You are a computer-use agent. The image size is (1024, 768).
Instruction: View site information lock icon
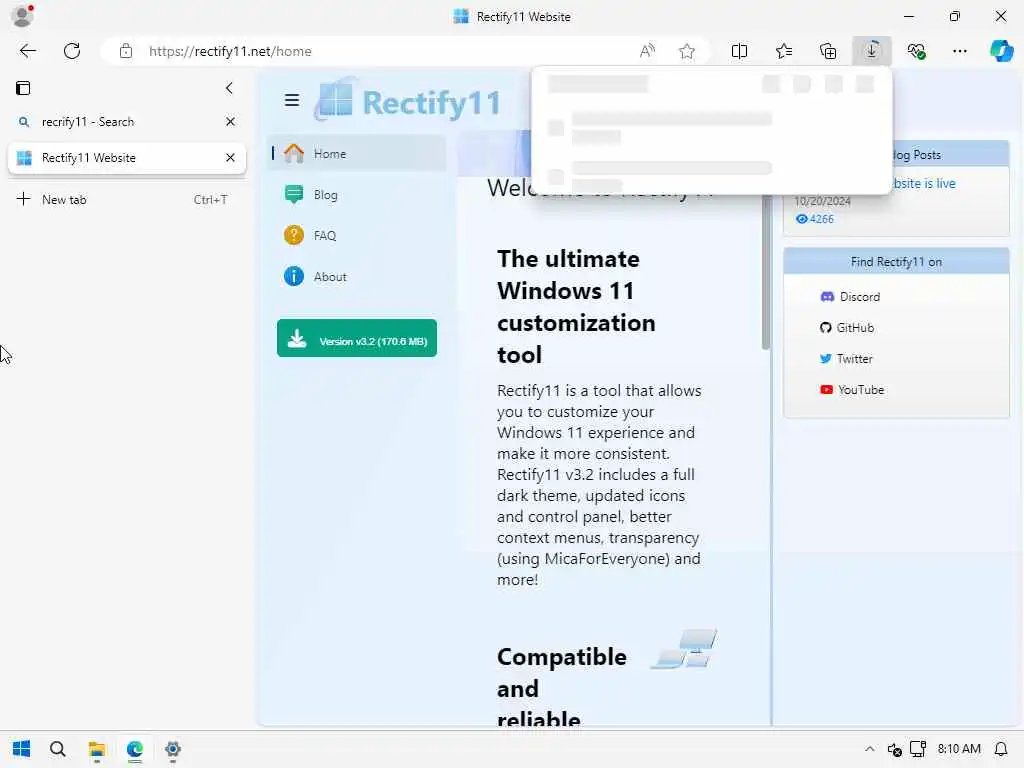click(x=126, y=51)
